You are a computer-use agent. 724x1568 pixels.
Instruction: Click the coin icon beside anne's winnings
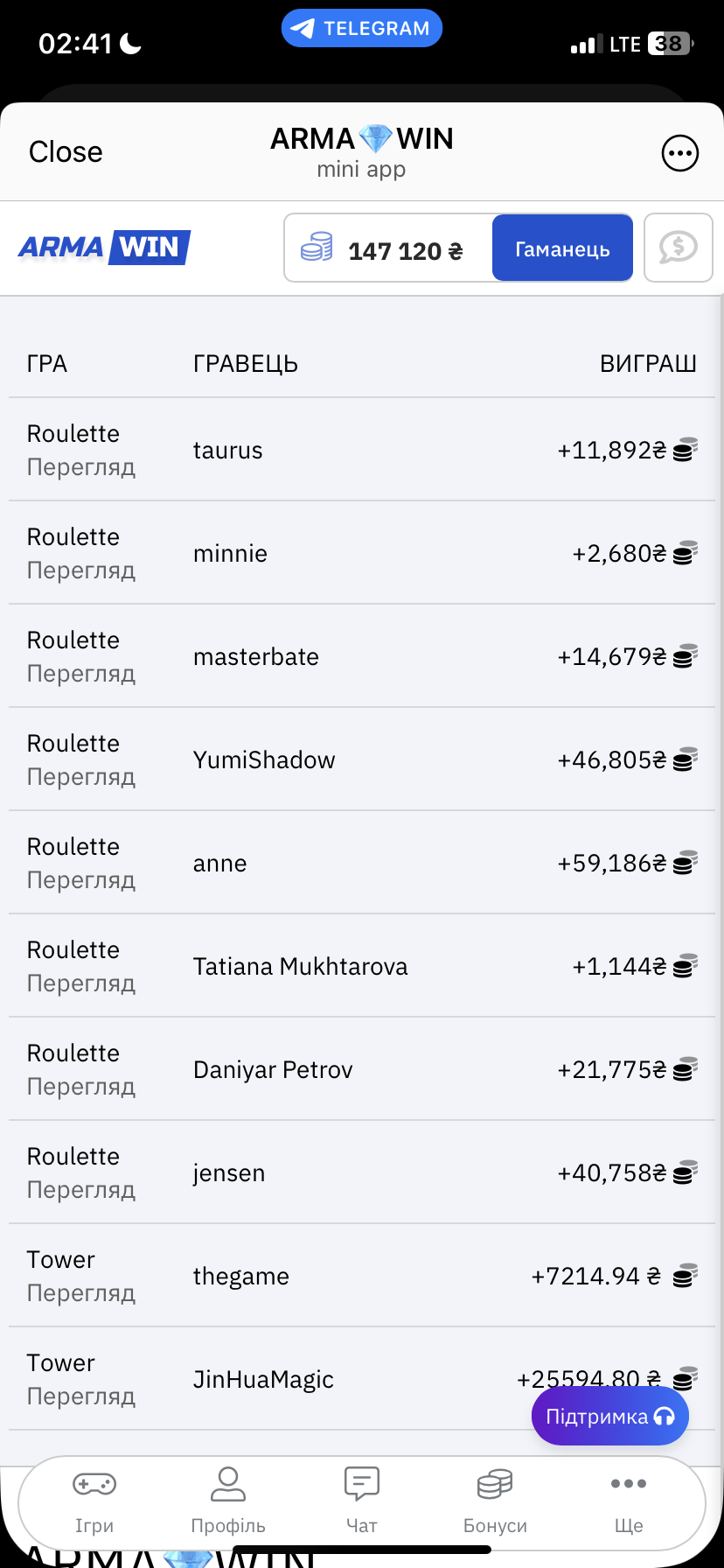coord(685,864)
